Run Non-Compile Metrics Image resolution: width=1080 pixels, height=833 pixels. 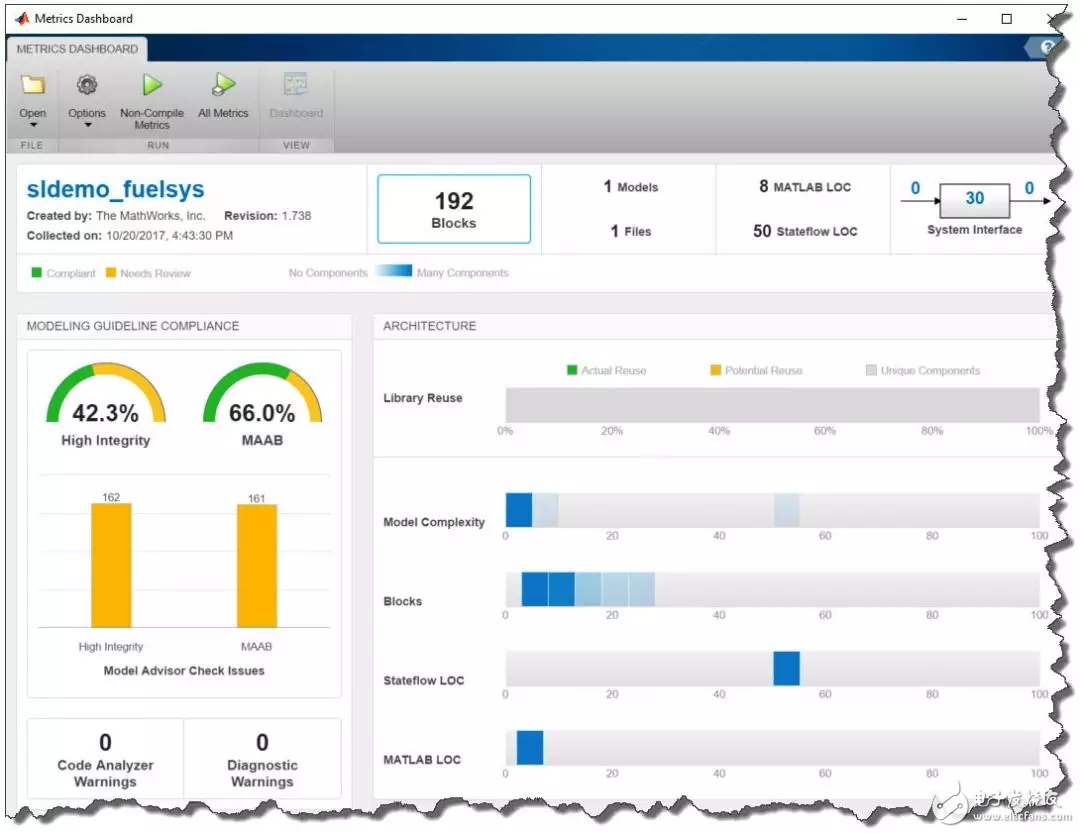[152, 87]
